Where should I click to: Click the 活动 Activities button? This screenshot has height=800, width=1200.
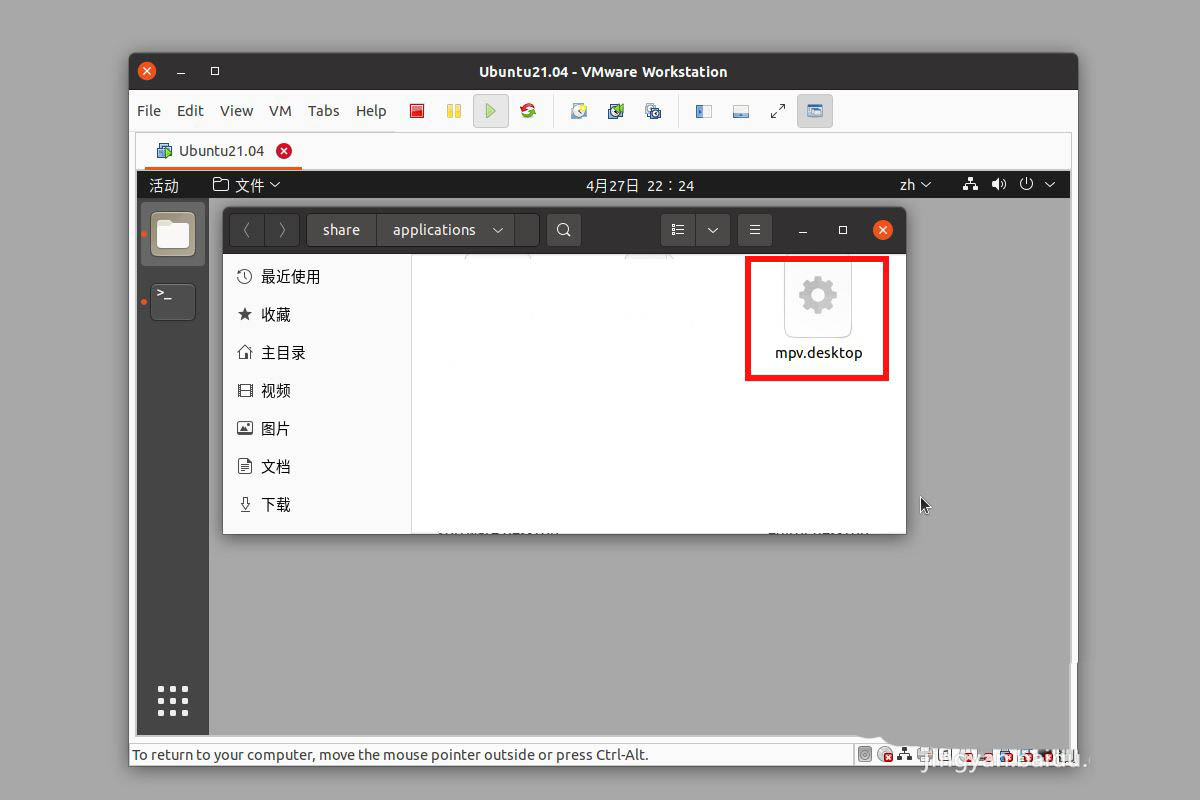coord(164,185)
